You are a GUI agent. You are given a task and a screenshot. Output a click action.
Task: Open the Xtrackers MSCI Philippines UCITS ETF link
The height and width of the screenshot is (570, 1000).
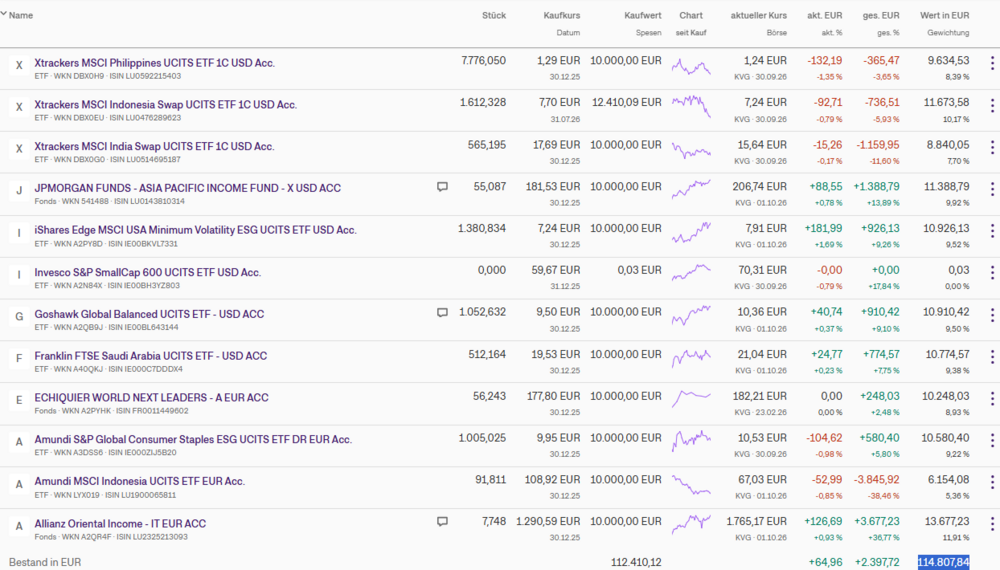click(x=154, y=63)
